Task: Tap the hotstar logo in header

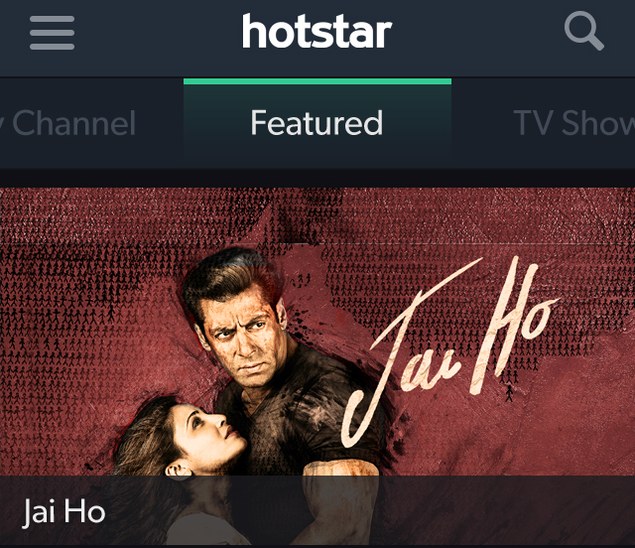Action: [317, 31]
